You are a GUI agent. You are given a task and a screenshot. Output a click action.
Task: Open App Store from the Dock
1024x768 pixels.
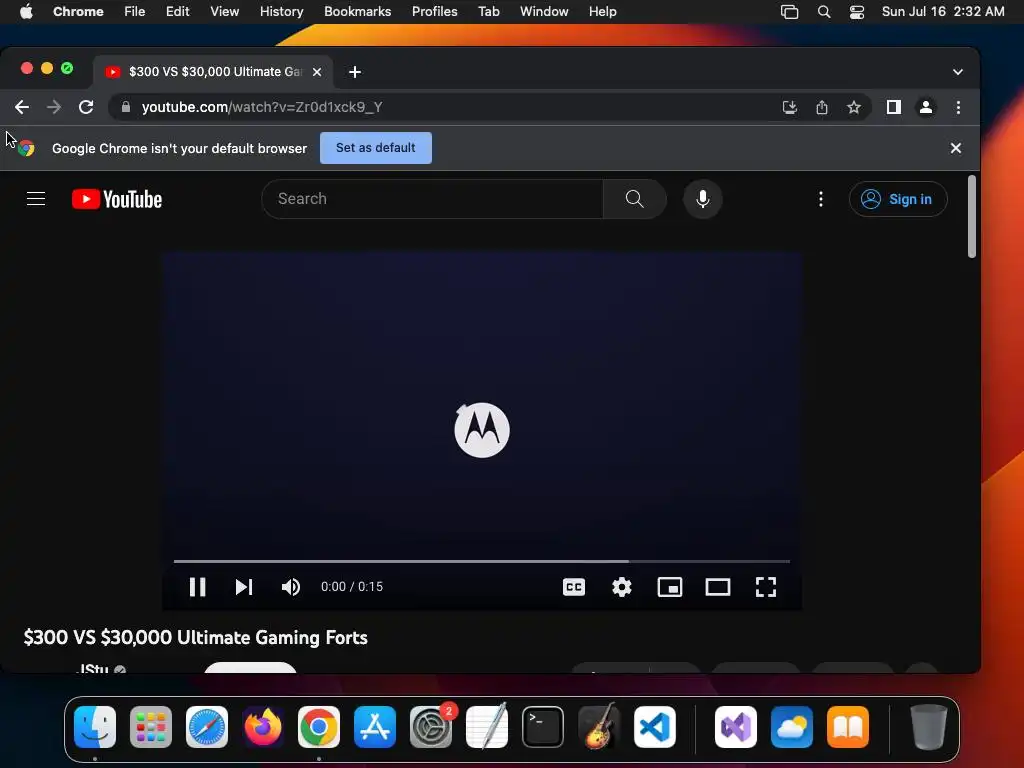[375, 727]
